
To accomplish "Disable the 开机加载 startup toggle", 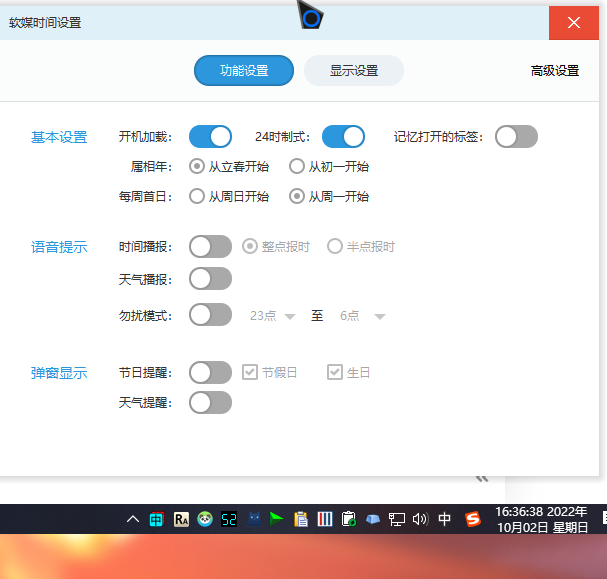I will click(x=210, y=136).
